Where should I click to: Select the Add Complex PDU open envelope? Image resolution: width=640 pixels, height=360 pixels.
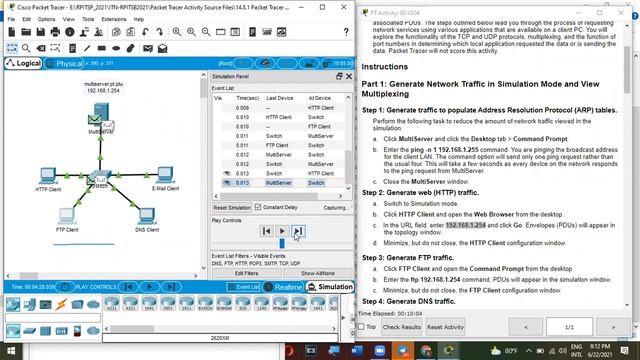[162, 48]
